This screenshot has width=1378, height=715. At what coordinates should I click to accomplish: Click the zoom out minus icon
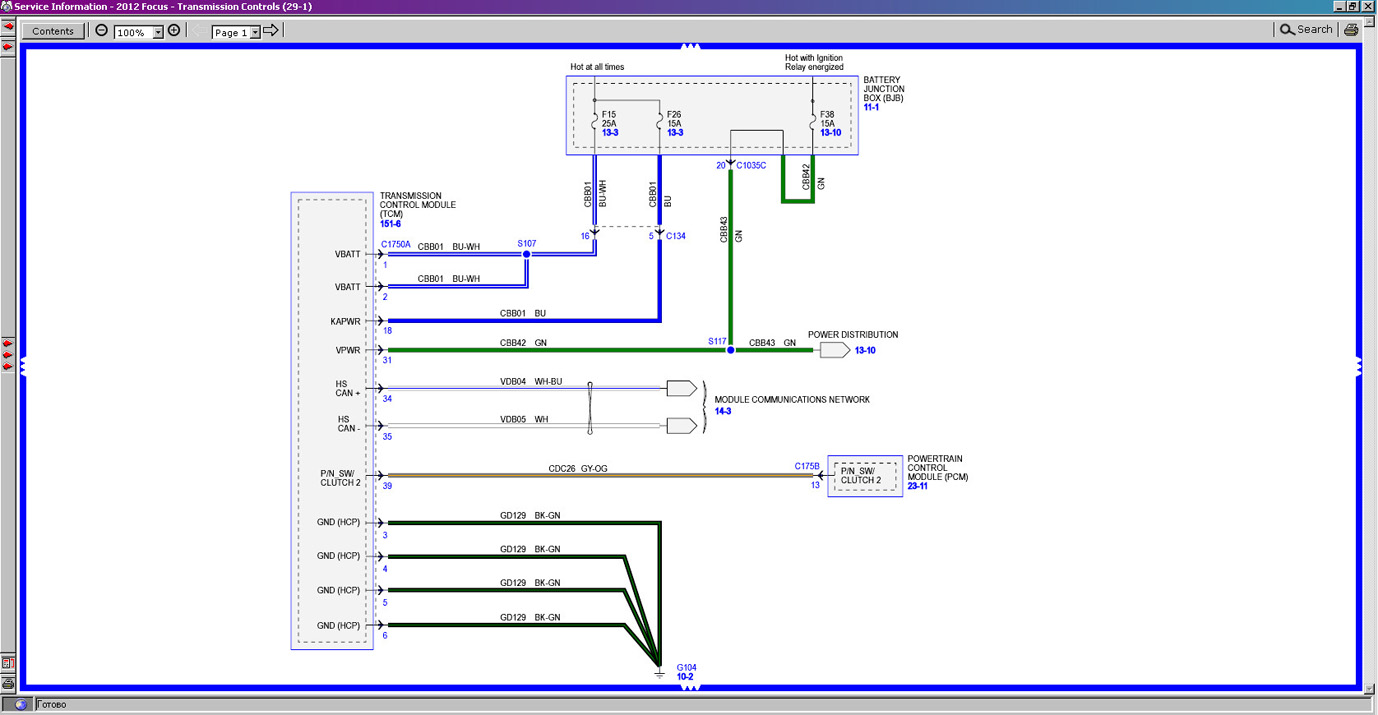coord(101,30)
